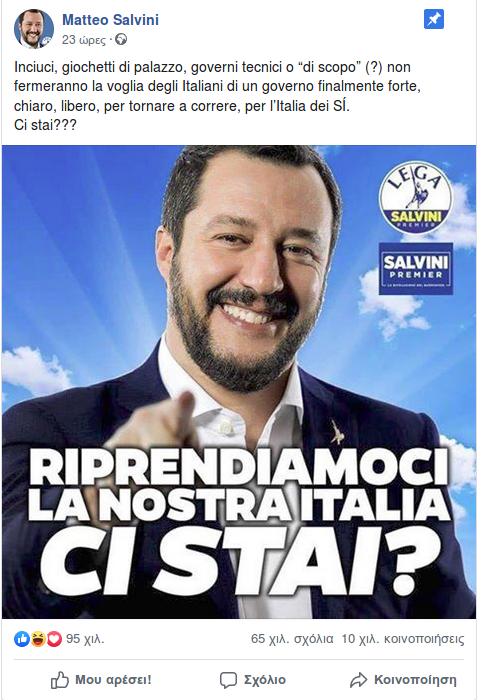
Task: Click the post caption starting 'Inciuci, giochetti'
Action: click(217, 96)
